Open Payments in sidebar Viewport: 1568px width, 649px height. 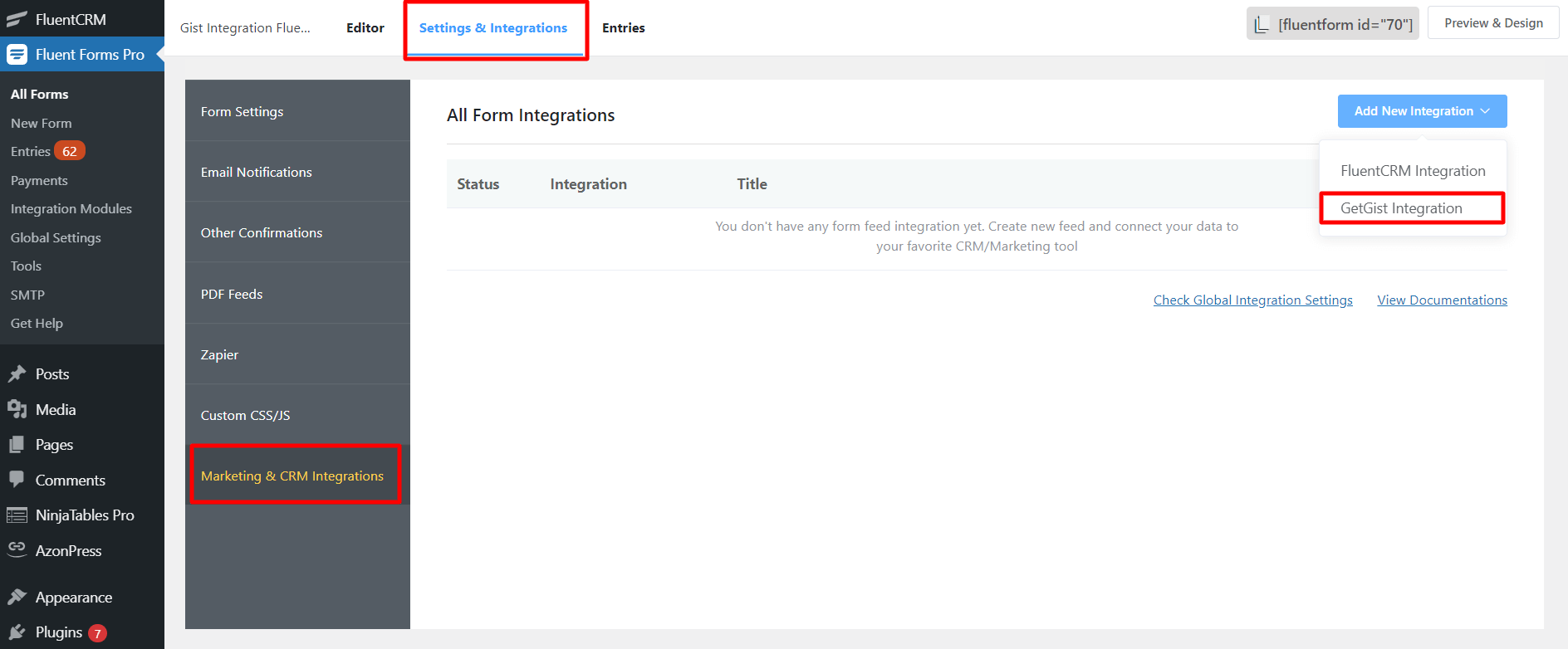(39, 180)
